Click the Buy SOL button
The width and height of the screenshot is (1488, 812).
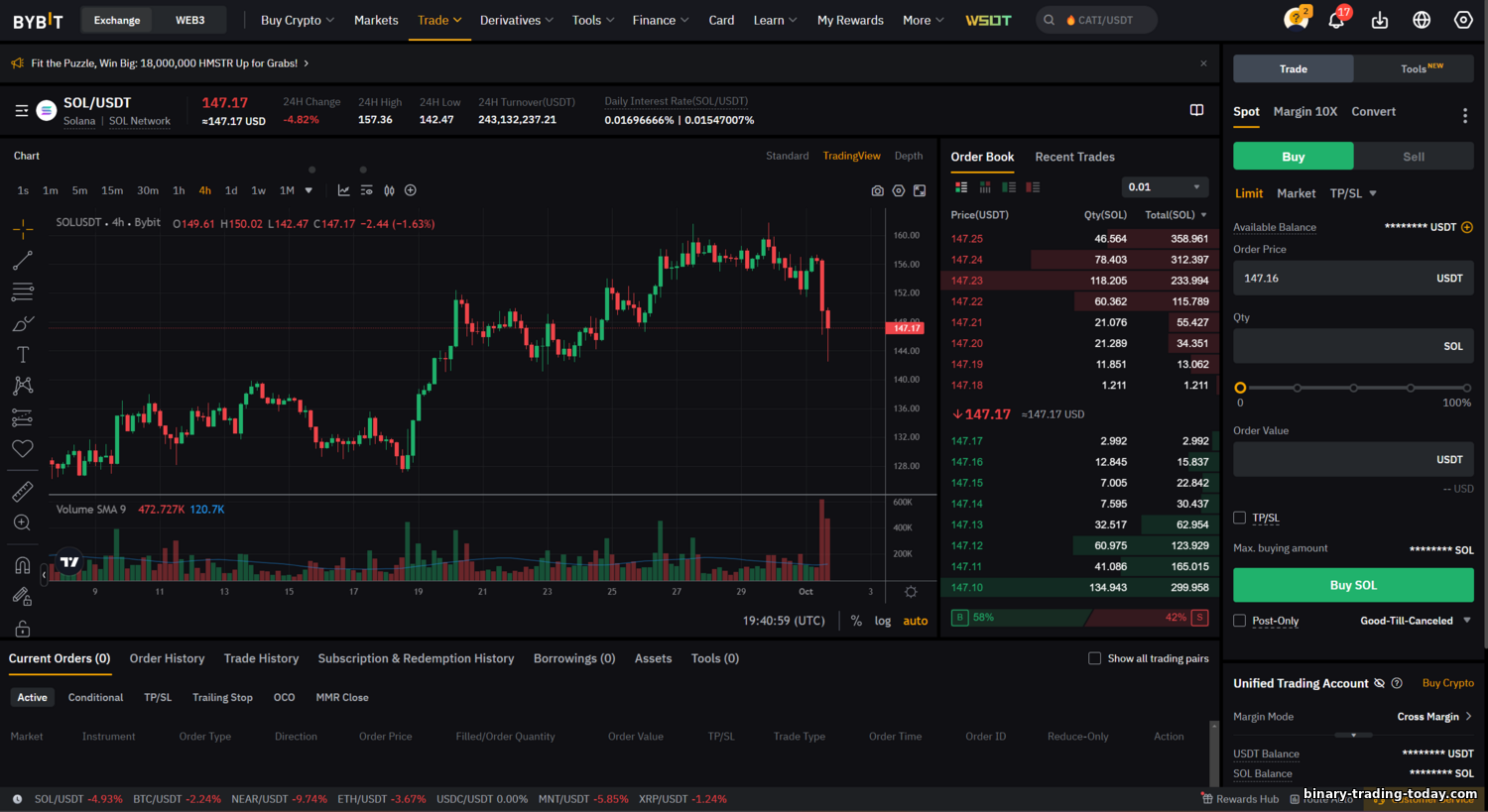tap(1353, 585)
